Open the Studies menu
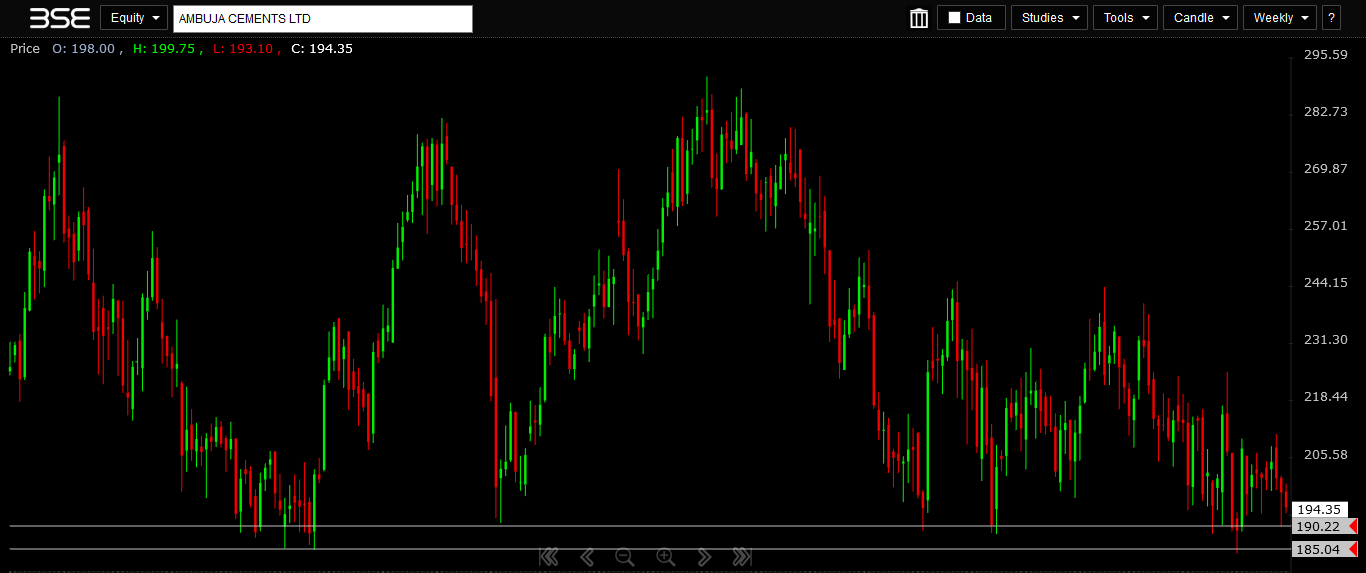Image resolution: width=1366 pixels, height=573 pixels. tap(1049, 18)
